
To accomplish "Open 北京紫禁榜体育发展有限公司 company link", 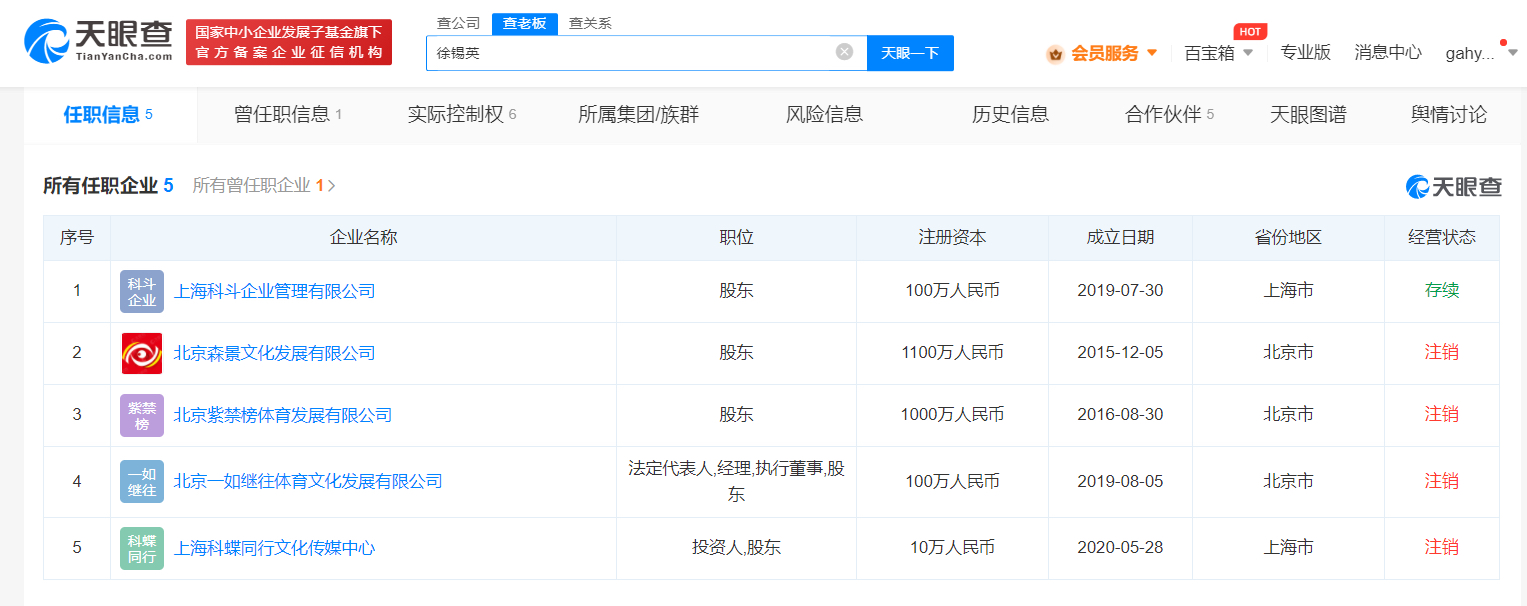I will click(283, 415).
